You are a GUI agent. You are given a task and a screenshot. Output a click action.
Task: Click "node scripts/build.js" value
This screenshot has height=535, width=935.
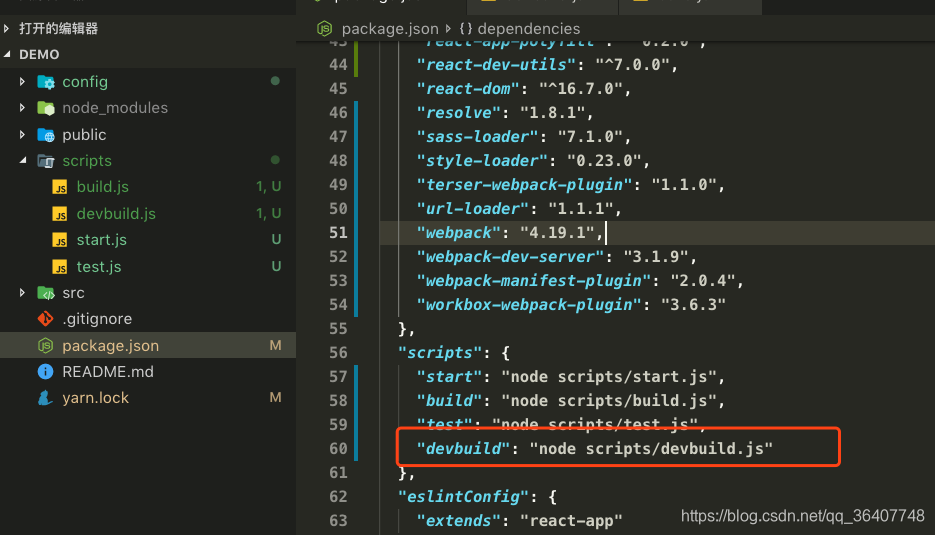pyautogui.click(x=609, y=401)
